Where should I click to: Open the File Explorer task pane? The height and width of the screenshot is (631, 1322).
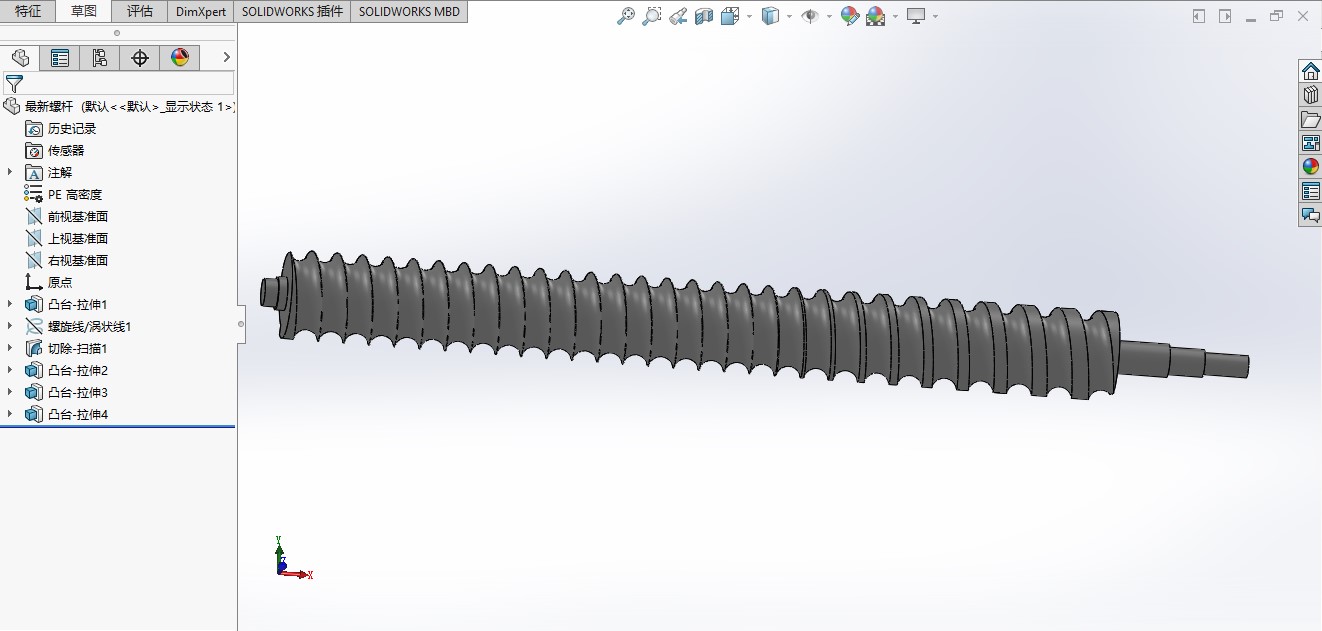point(1310,119)
